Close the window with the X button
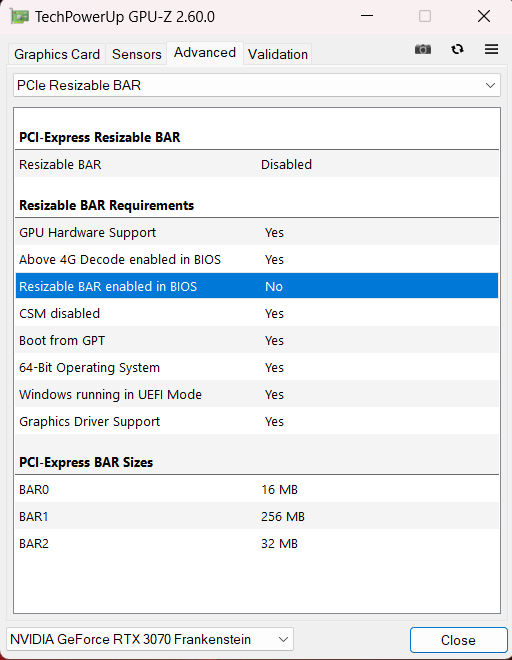The height and width of the screenshot is (660, 512). [x=484, y=16]
